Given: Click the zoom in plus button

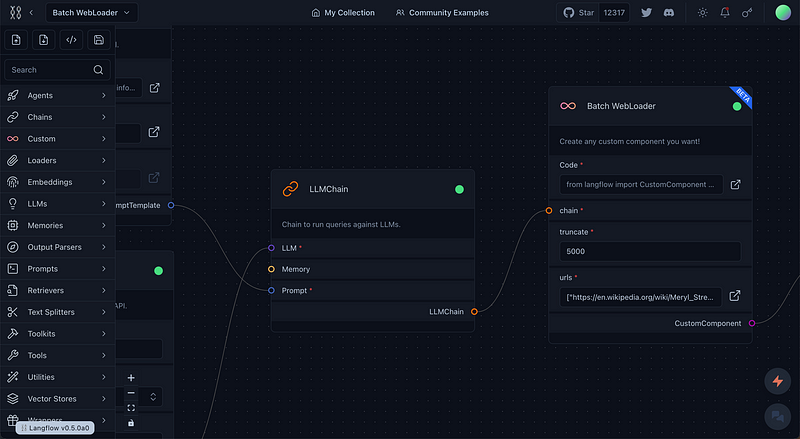Looking at the screenshot, I should [131, 378].
